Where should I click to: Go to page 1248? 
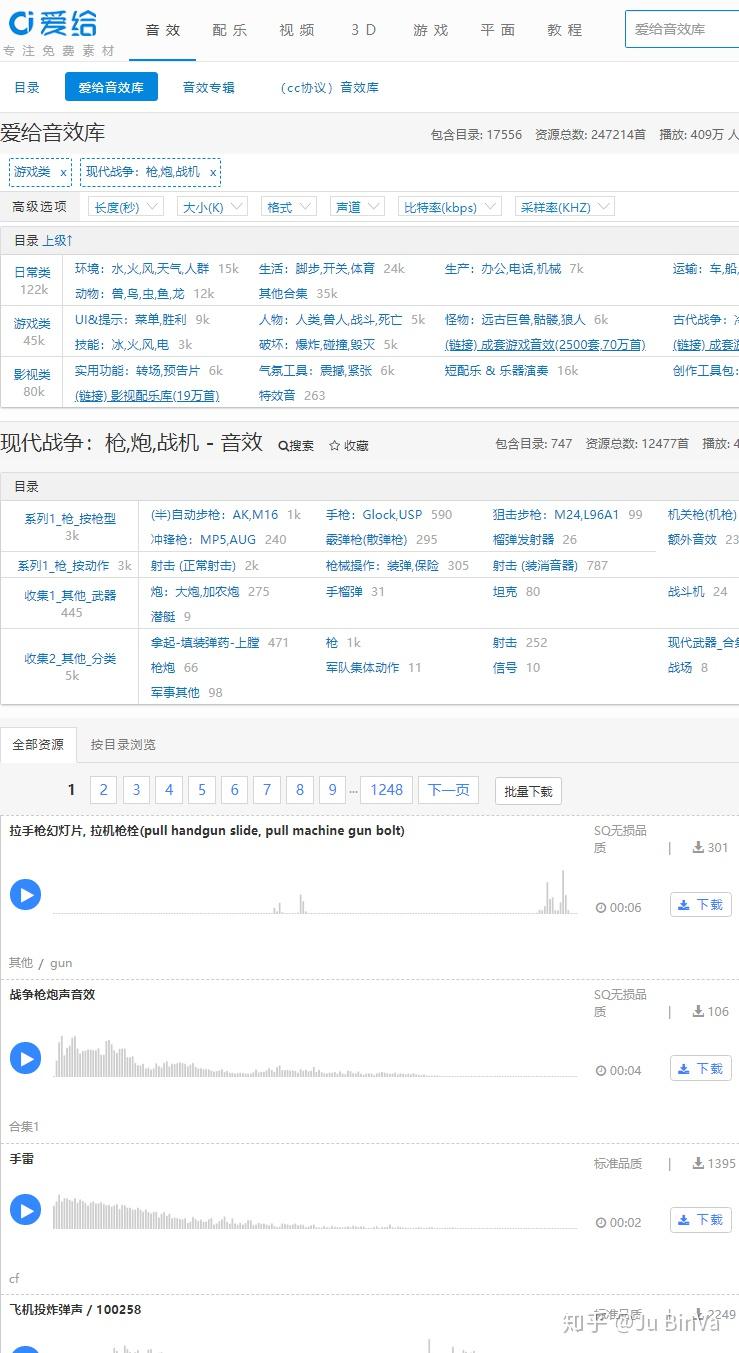[387, 790]
